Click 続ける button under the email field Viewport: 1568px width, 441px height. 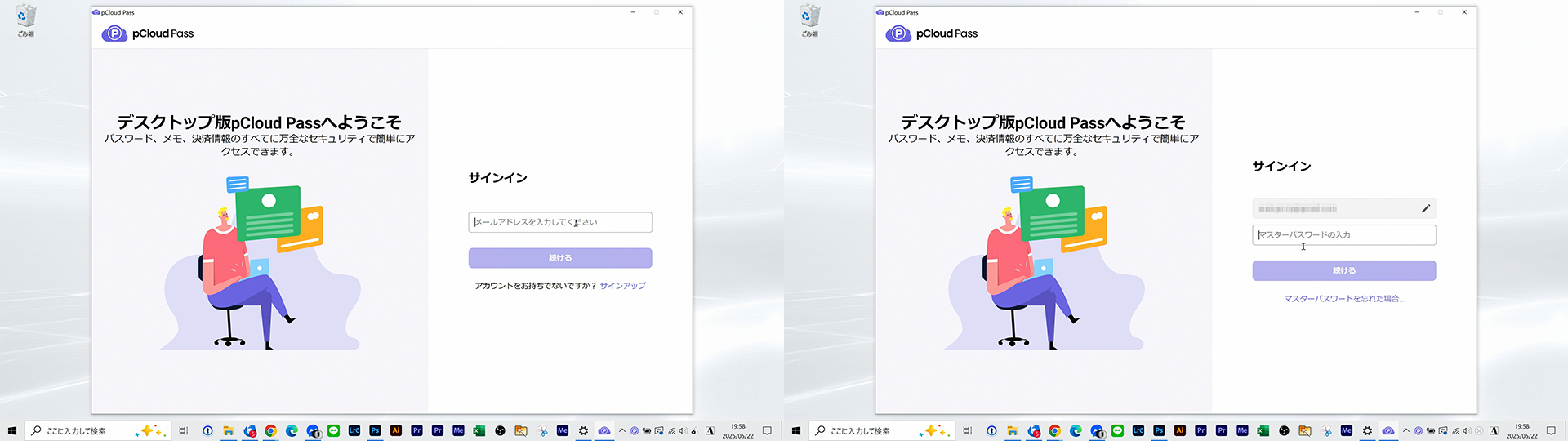[x=560, y=258]
